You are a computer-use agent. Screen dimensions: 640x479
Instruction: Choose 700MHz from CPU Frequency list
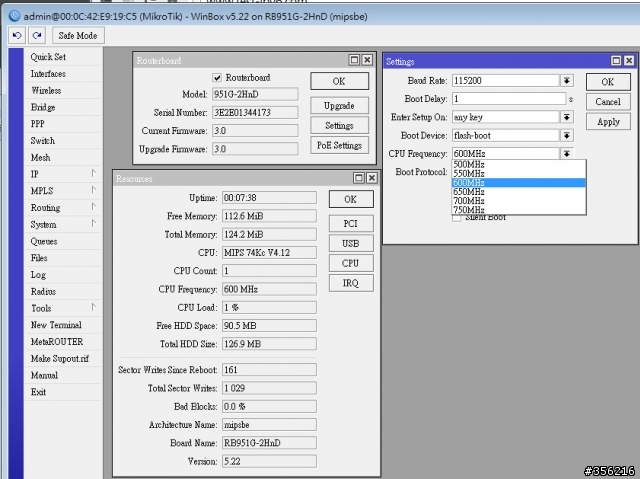[518, 200]
